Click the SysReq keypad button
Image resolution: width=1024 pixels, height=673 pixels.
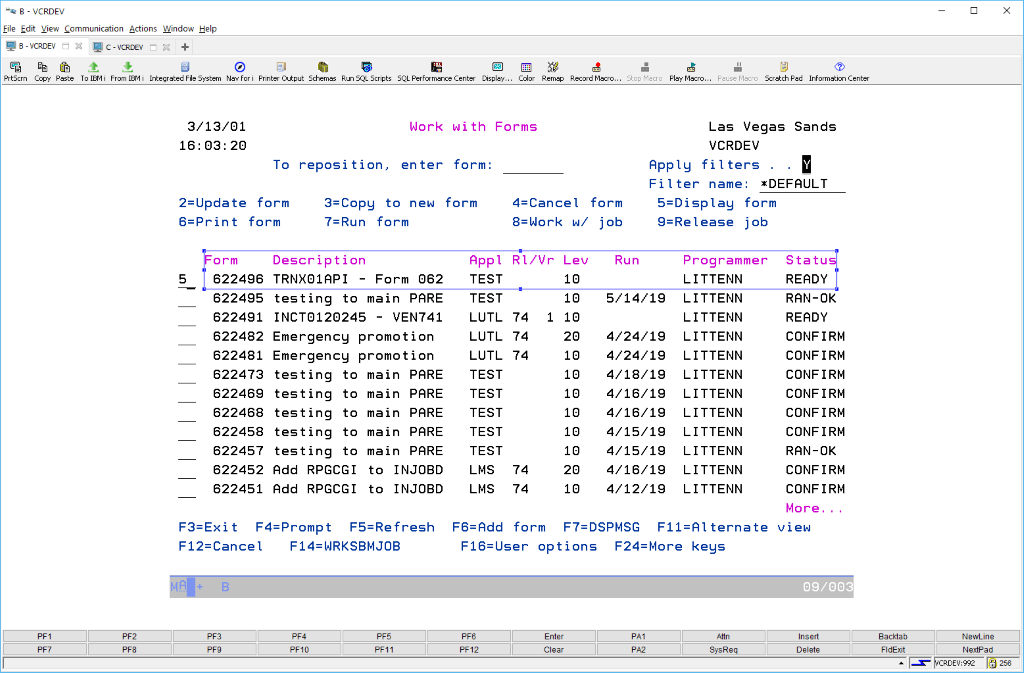click(x=724, y=650)
